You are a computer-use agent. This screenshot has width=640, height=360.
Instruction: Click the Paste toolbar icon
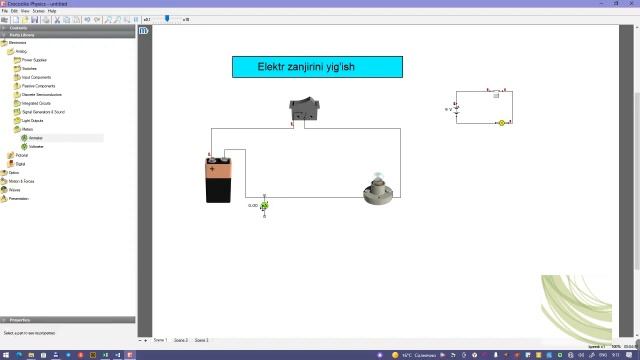(x=76, y=20)
